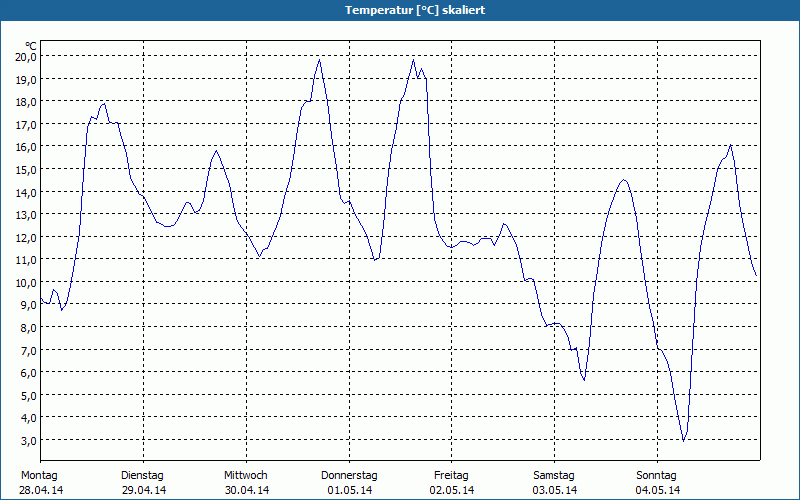
Task: Click the 20,0 y-axis value label
Action: [25, 56]
